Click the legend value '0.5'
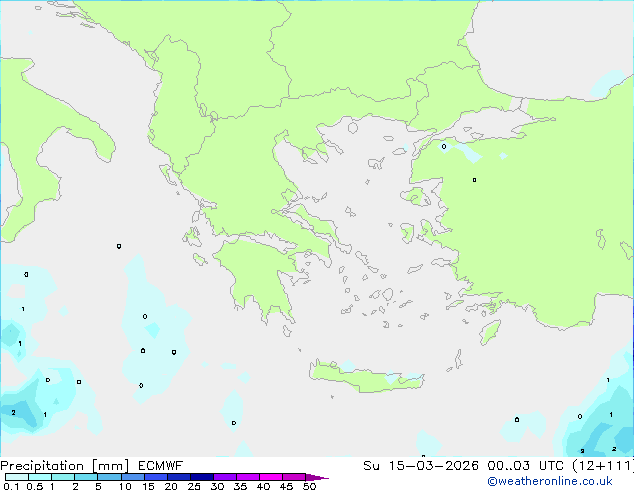The width and height of the screenshot is (634, 490). 35,486
